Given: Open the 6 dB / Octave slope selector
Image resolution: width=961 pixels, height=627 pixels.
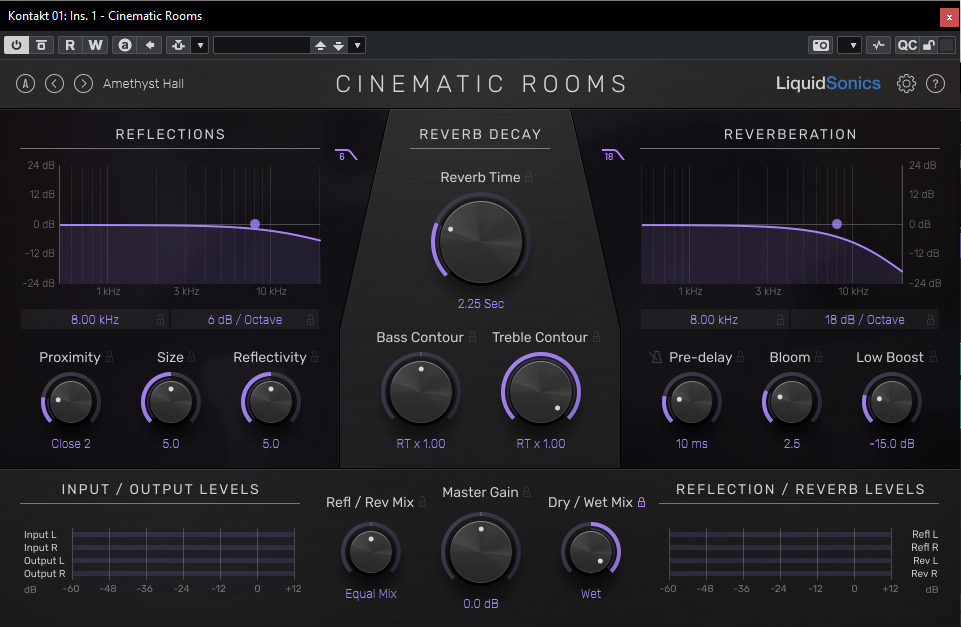Looking at the screenshot, I should (x=245, y=320).
